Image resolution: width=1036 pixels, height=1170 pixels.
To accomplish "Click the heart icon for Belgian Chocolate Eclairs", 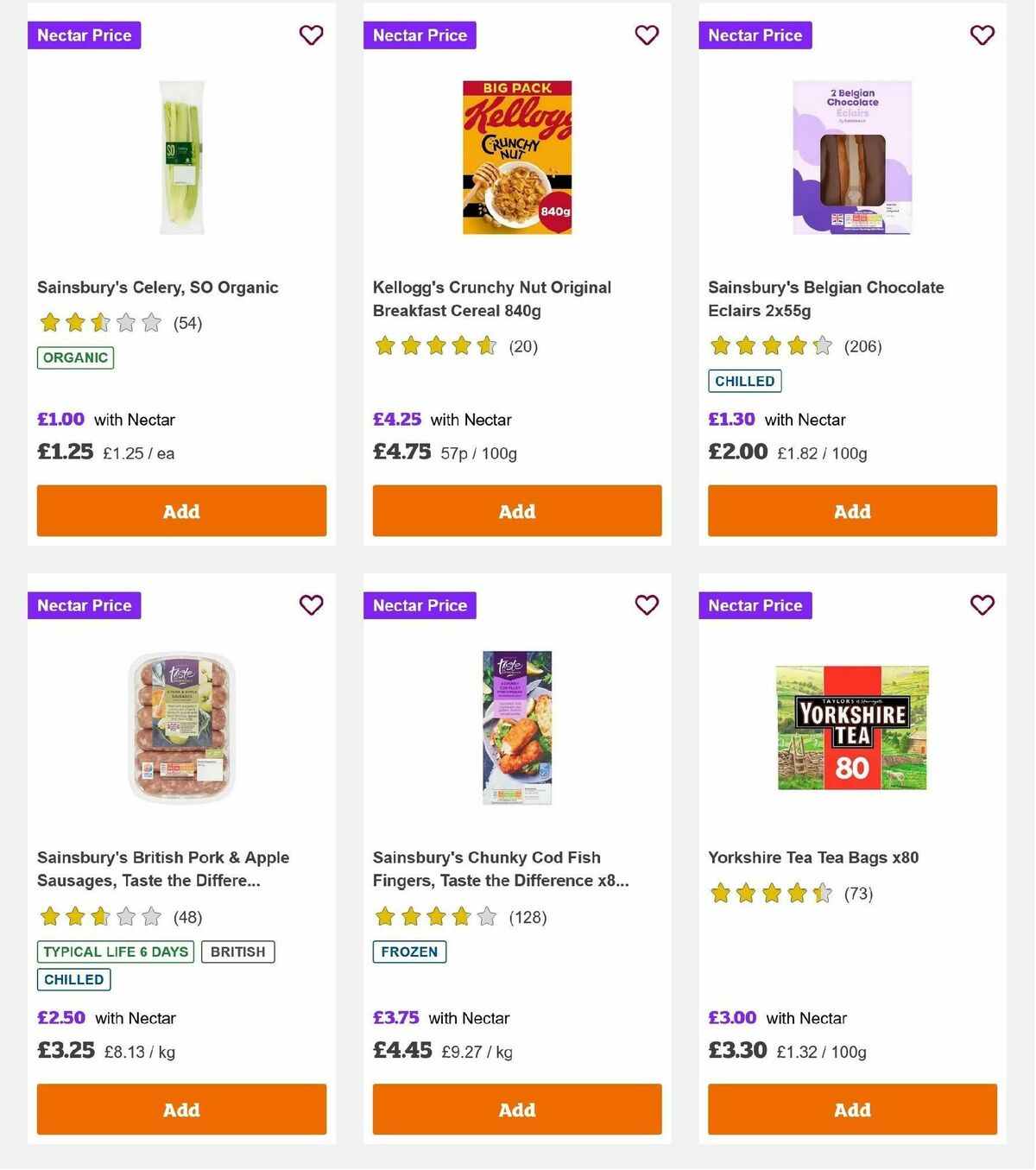I will pos(982,35).
